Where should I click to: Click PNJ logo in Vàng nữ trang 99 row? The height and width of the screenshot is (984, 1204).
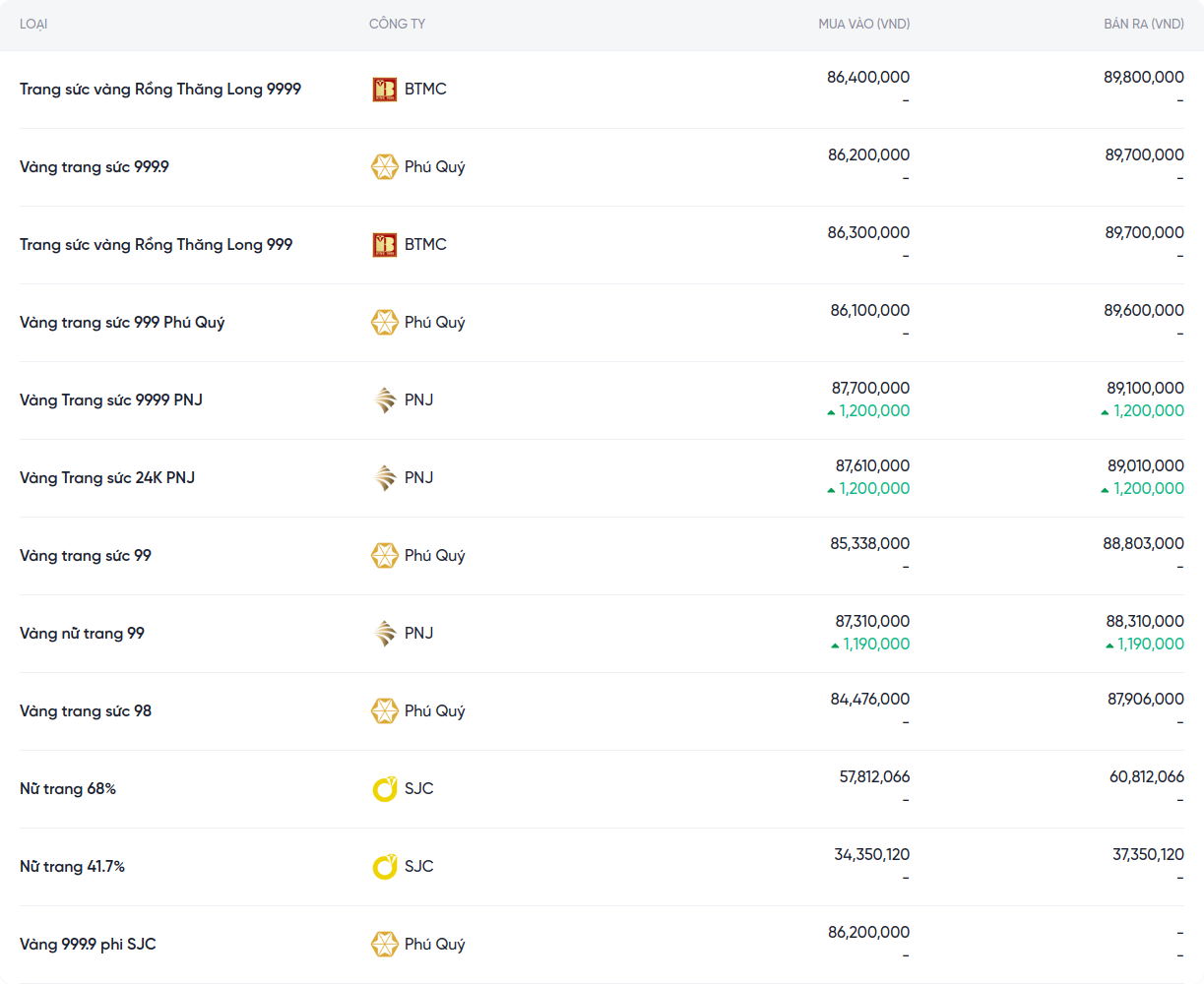coord(384,634)
